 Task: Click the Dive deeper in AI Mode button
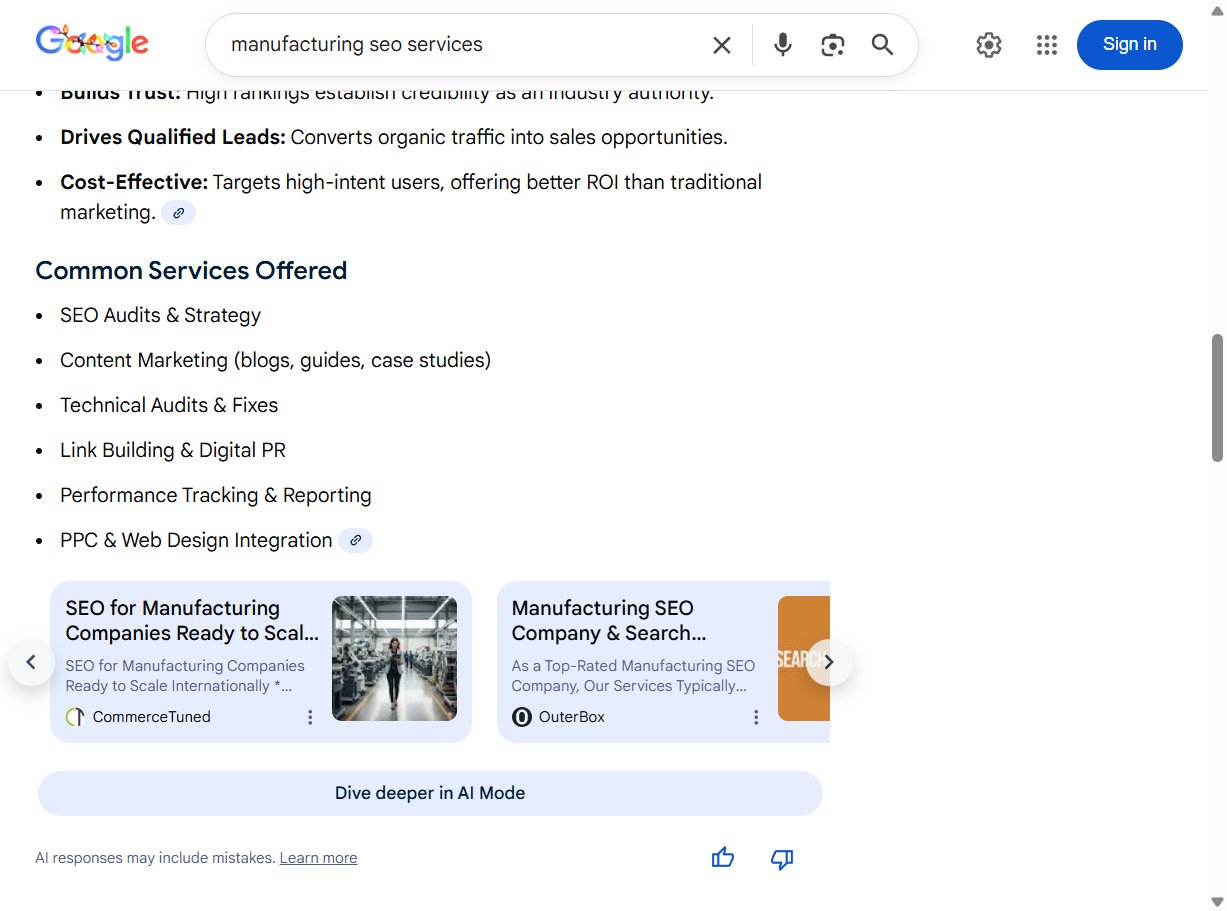pos(430,792)
